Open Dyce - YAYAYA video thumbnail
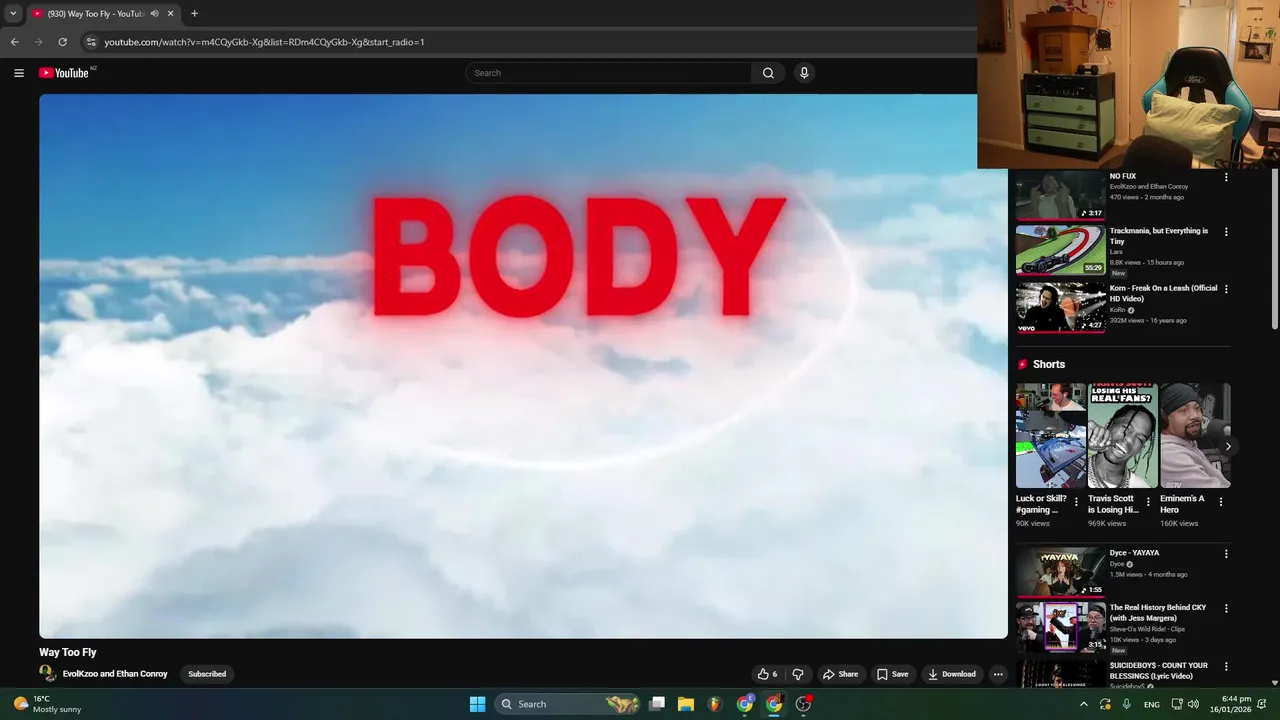Image resolution: width=1280 pixels, height=720 pixels. tap(1061, 572)
